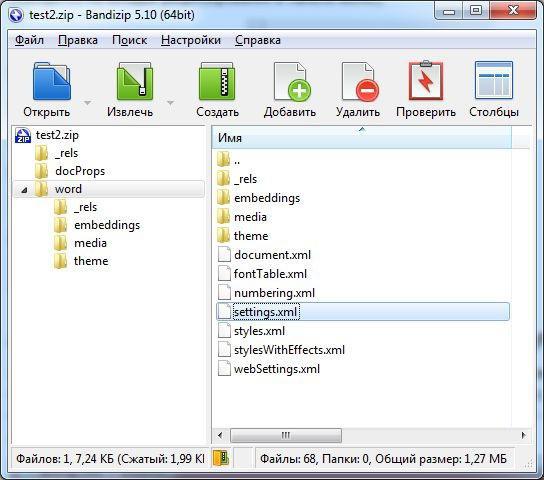Close the Bandizip window
Screen dimensions: 544x480
tap(513, 11)
